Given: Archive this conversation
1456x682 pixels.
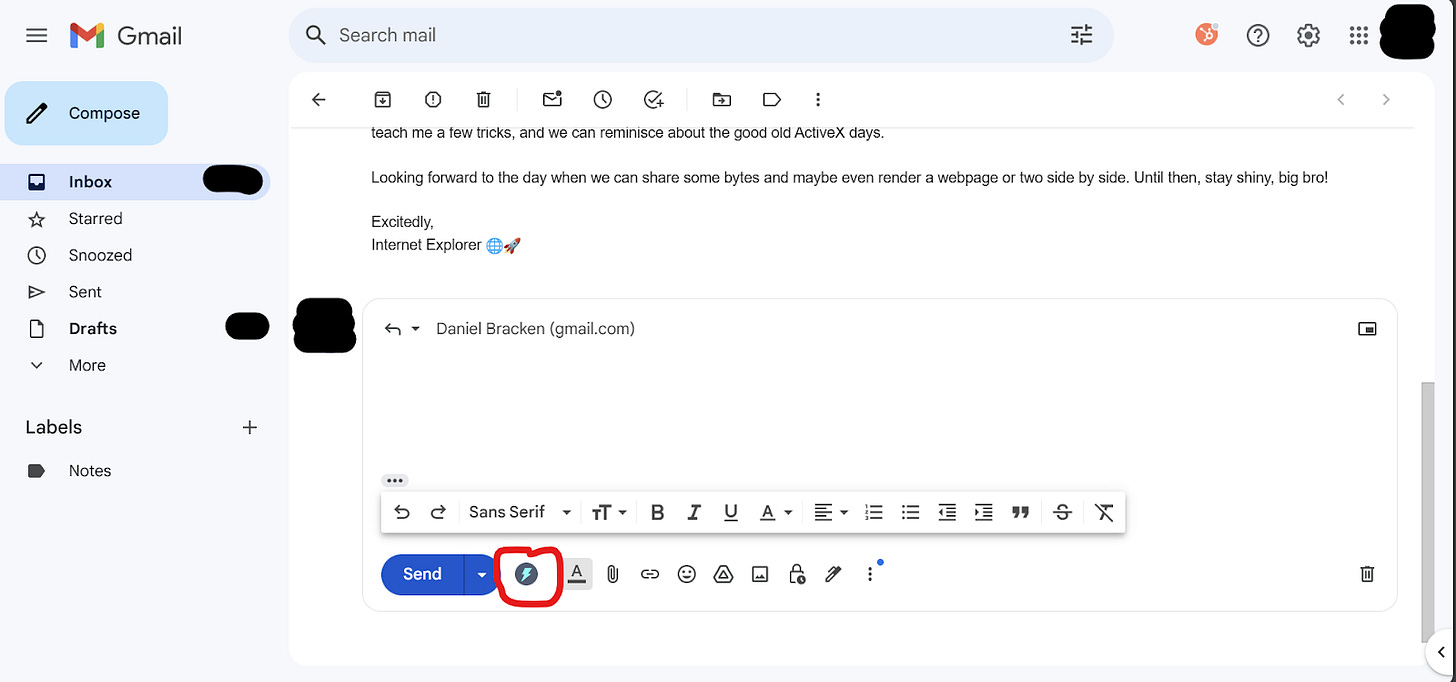Looking at the screenshot, I should click(x=382, y=99).
